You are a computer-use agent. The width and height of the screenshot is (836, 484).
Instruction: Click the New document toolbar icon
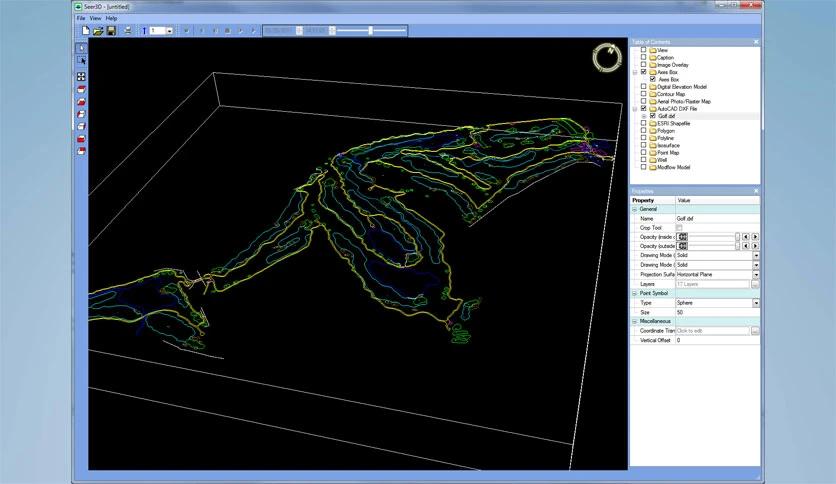click(85, 31)
